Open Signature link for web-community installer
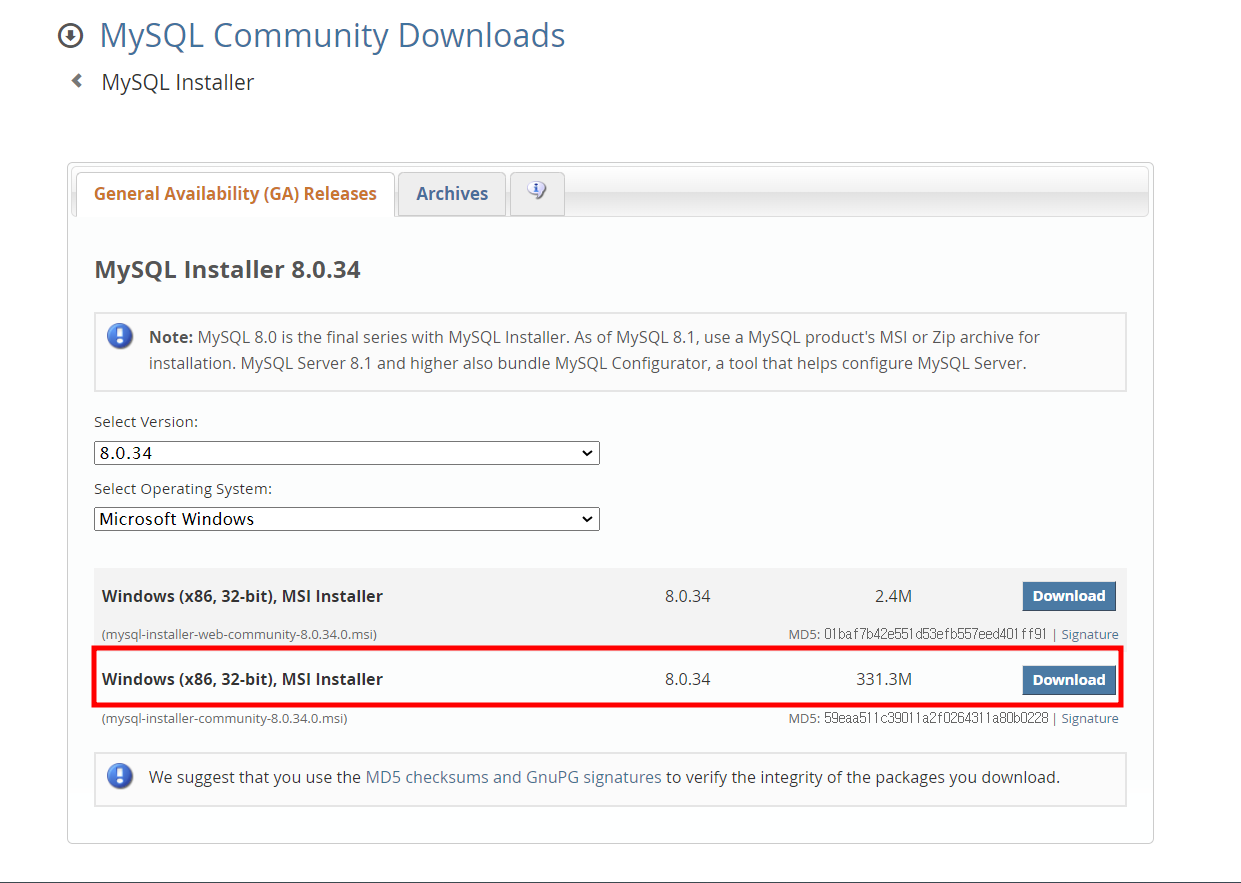This screenshot has height=883, width=1241. pos(1090,634)
